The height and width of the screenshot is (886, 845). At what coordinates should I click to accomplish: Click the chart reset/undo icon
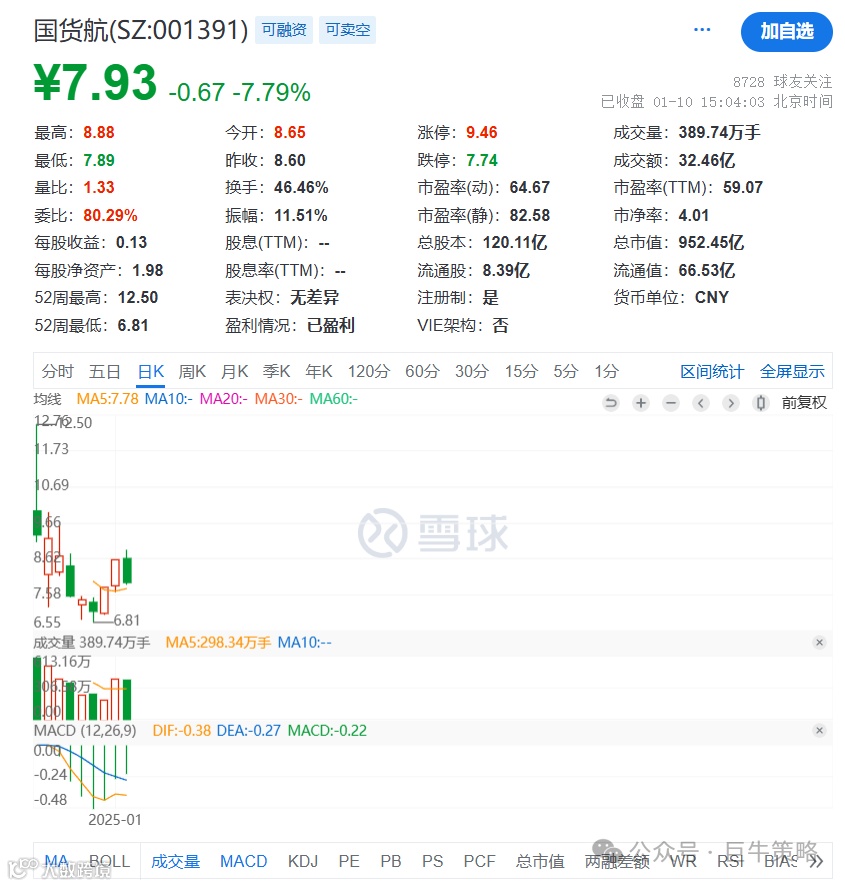[611, 403]
